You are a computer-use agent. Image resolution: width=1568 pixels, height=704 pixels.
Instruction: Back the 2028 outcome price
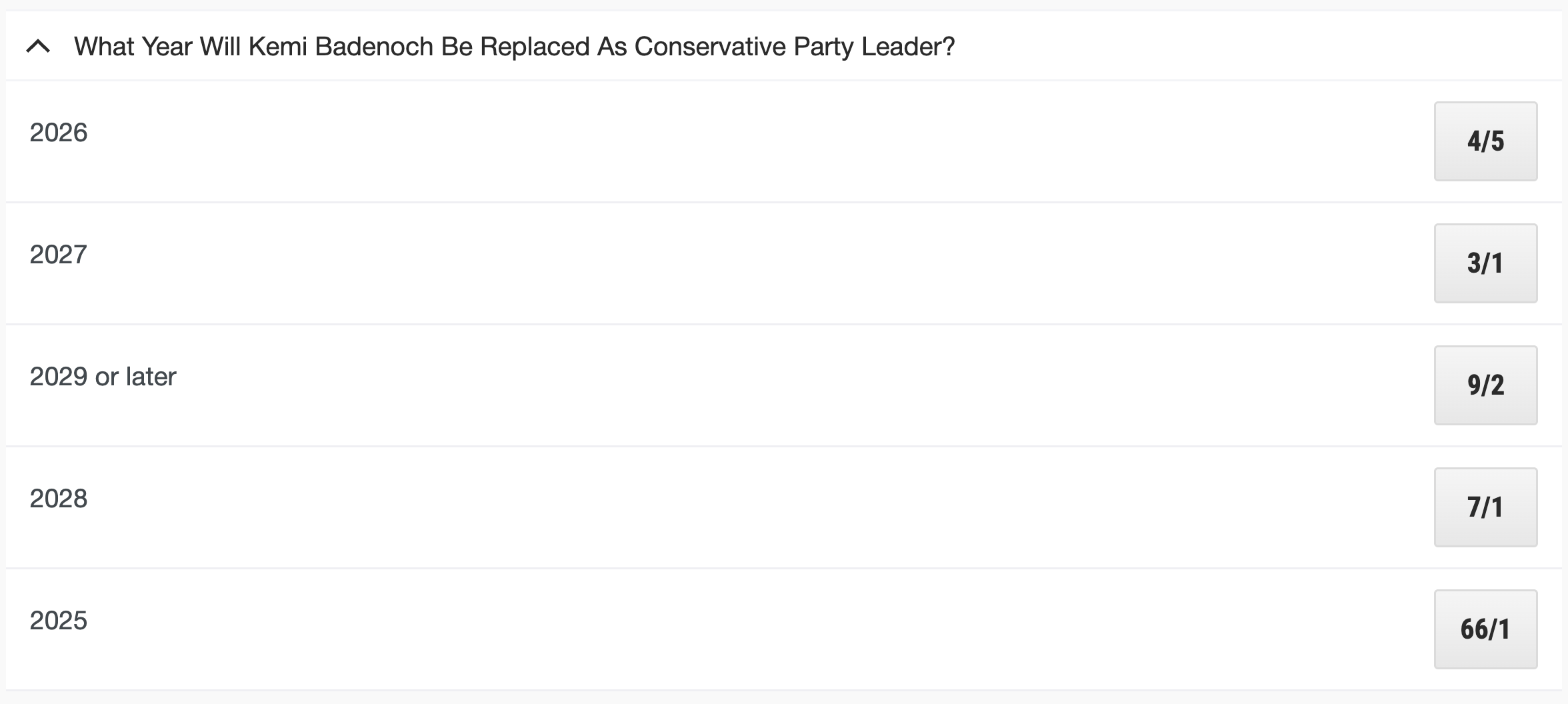click(1485, 507)
